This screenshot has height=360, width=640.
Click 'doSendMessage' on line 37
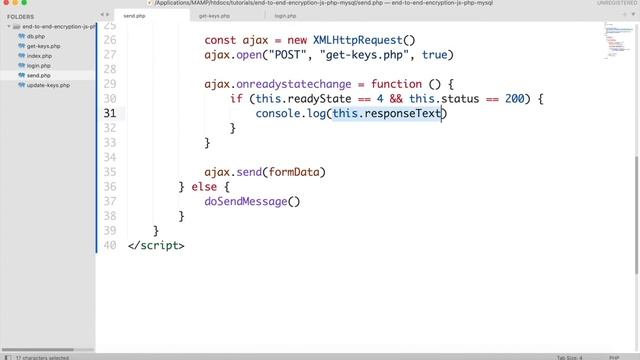click(246, 201)
